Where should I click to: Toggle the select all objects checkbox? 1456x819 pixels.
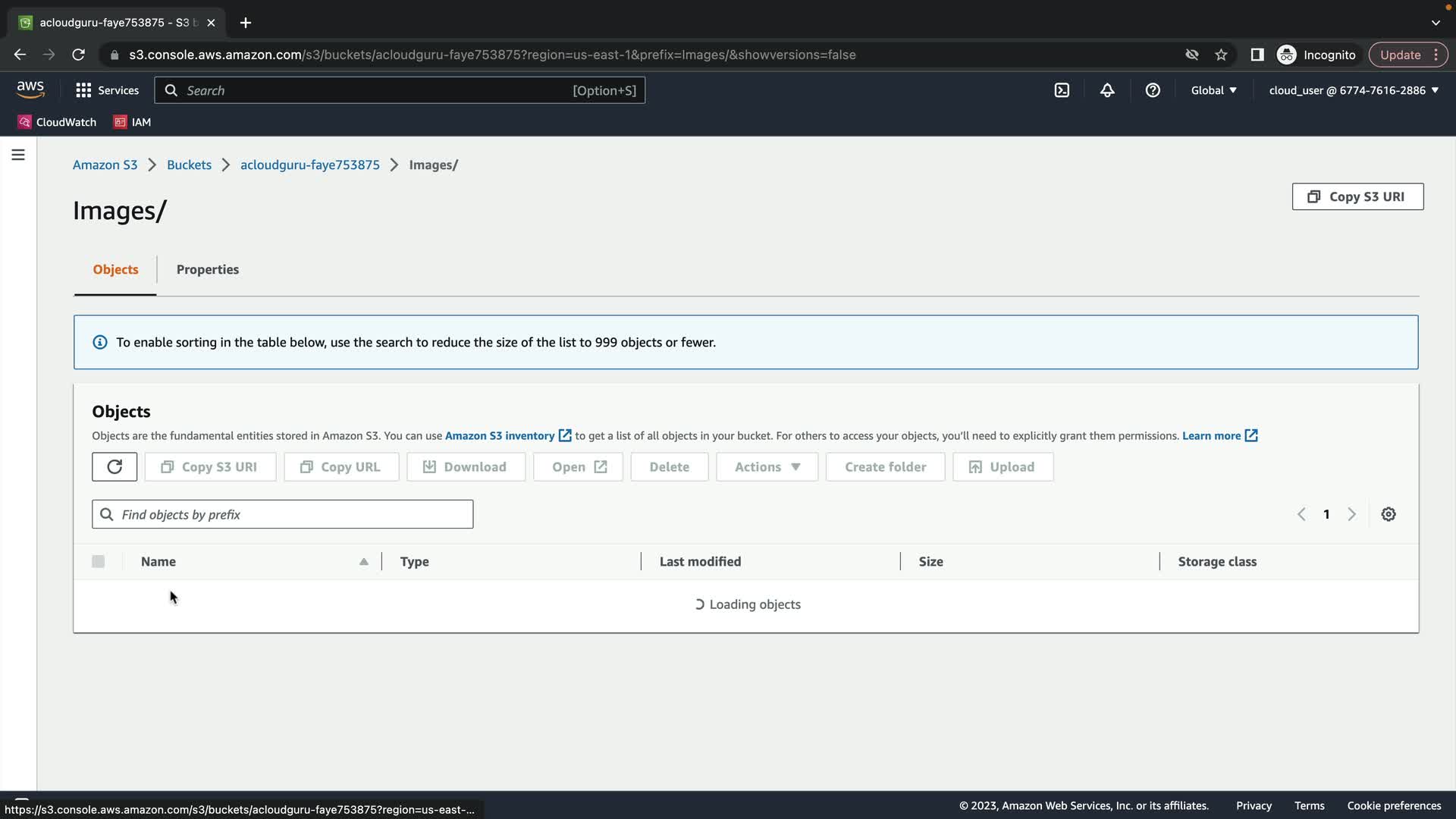coord(98,562)
